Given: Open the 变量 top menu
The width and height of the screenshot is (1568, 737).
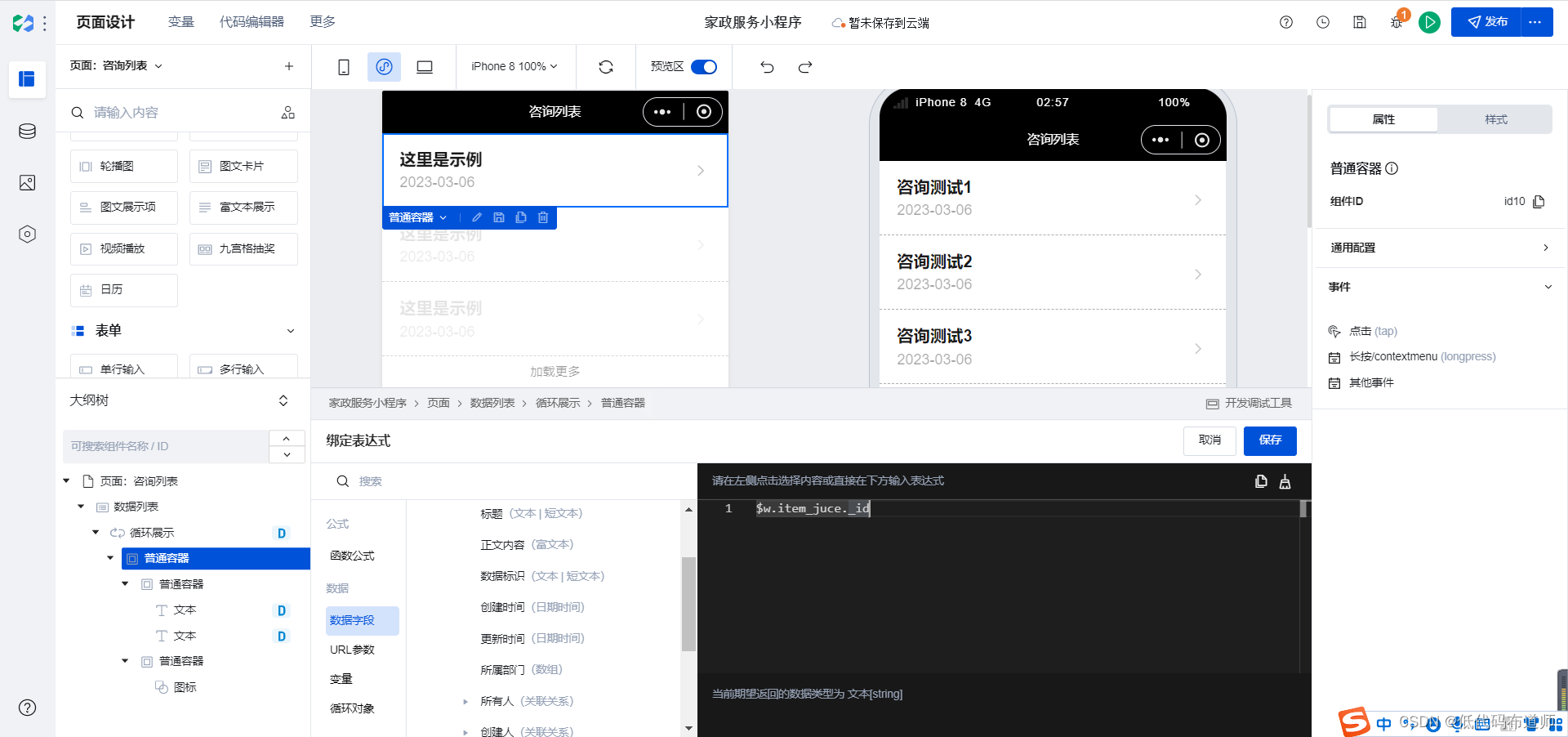Looking at the screenshot, I should tap(181, 22).
